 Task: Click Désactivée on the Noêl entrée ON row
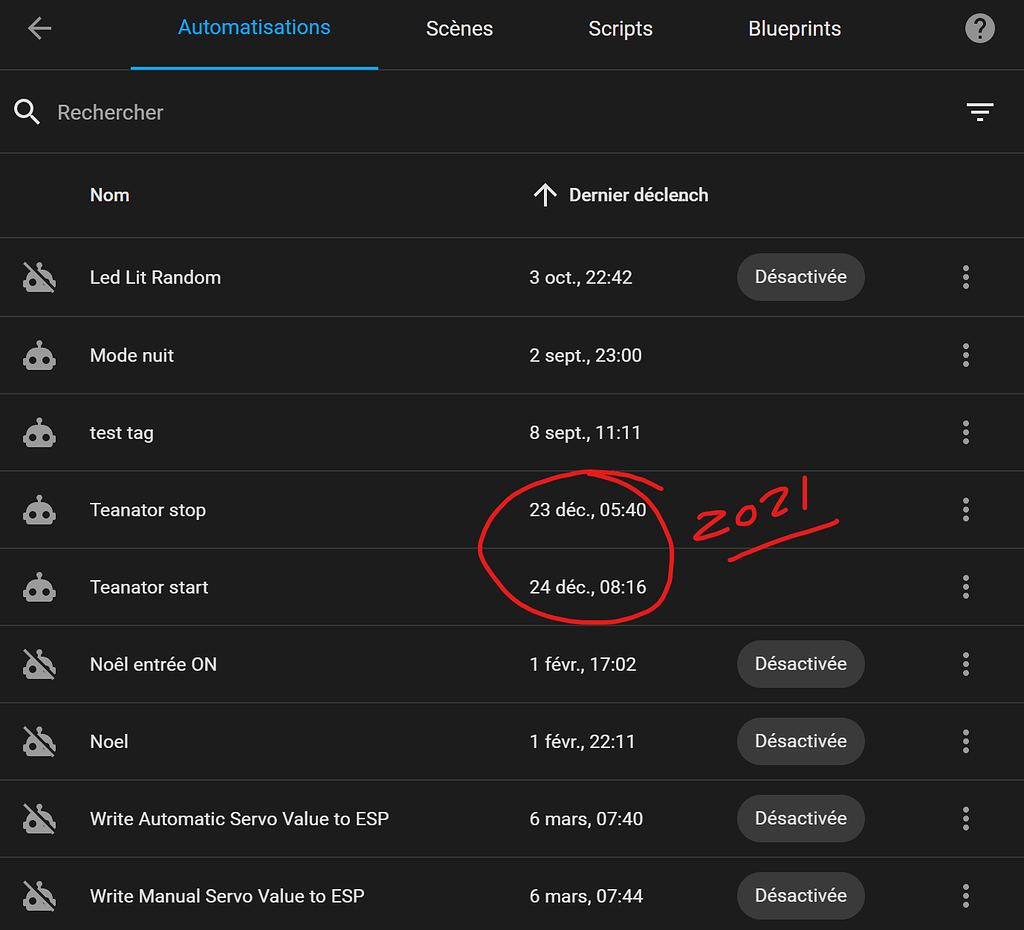click(x=800, y=664)
